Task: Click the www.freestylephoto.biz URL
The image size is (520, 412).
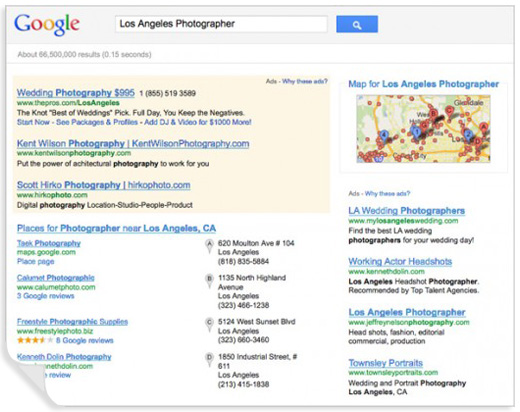Action: tap(55, 331)
